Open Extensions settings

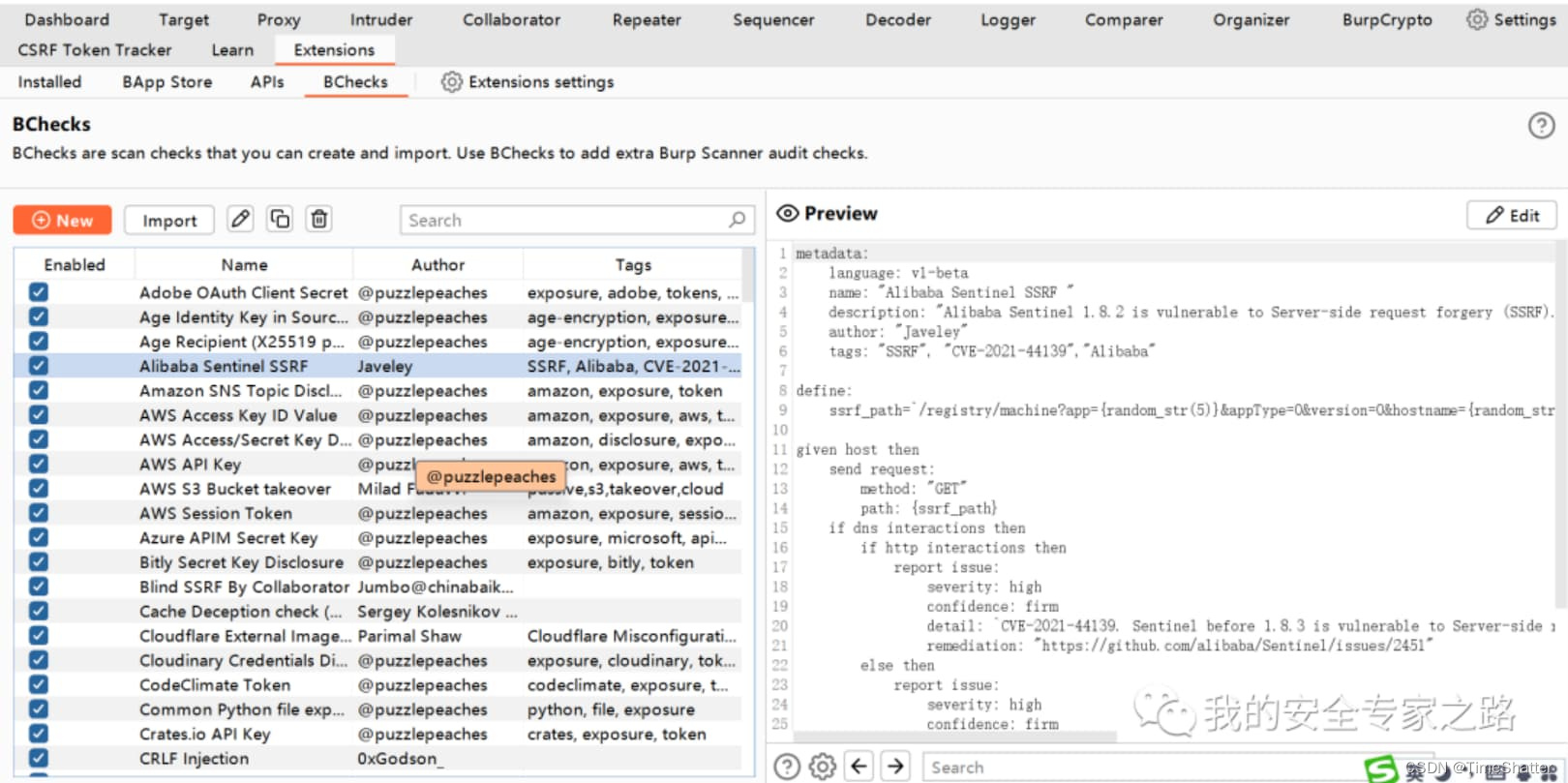pos(528,82)
